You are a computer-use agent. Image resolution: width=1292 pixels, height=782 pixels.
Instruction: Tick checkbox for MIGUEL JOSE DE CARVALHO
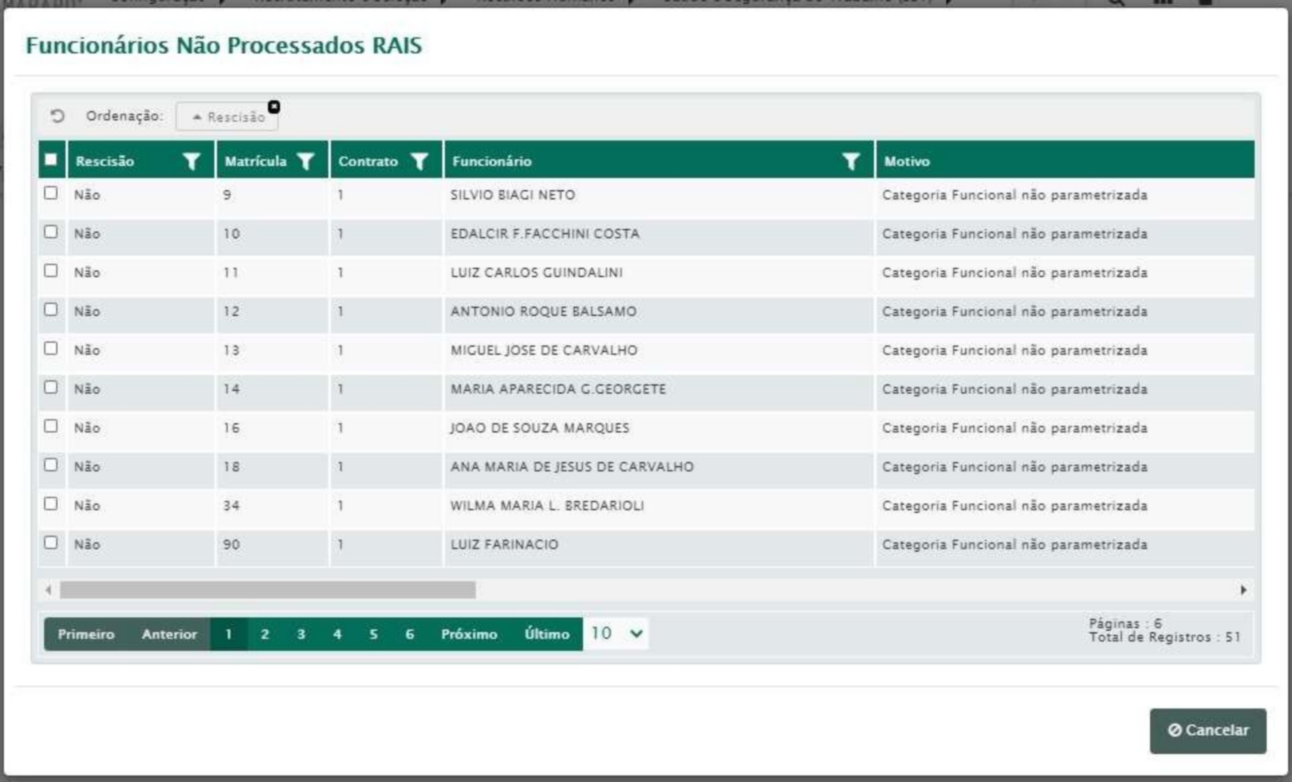51,350
